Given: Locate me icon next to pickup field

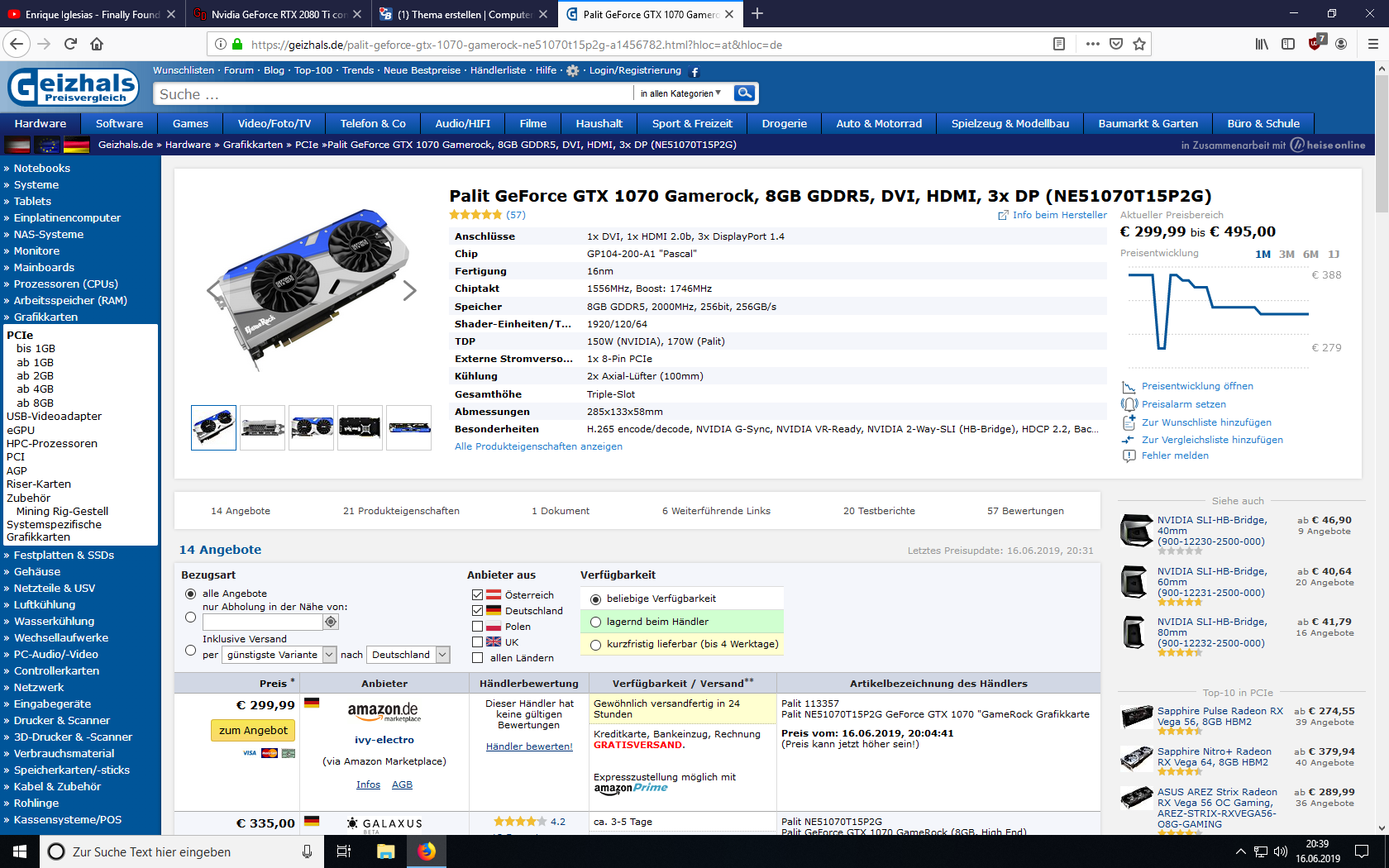Looking at the screenshot, I should (x=331, y=622).
